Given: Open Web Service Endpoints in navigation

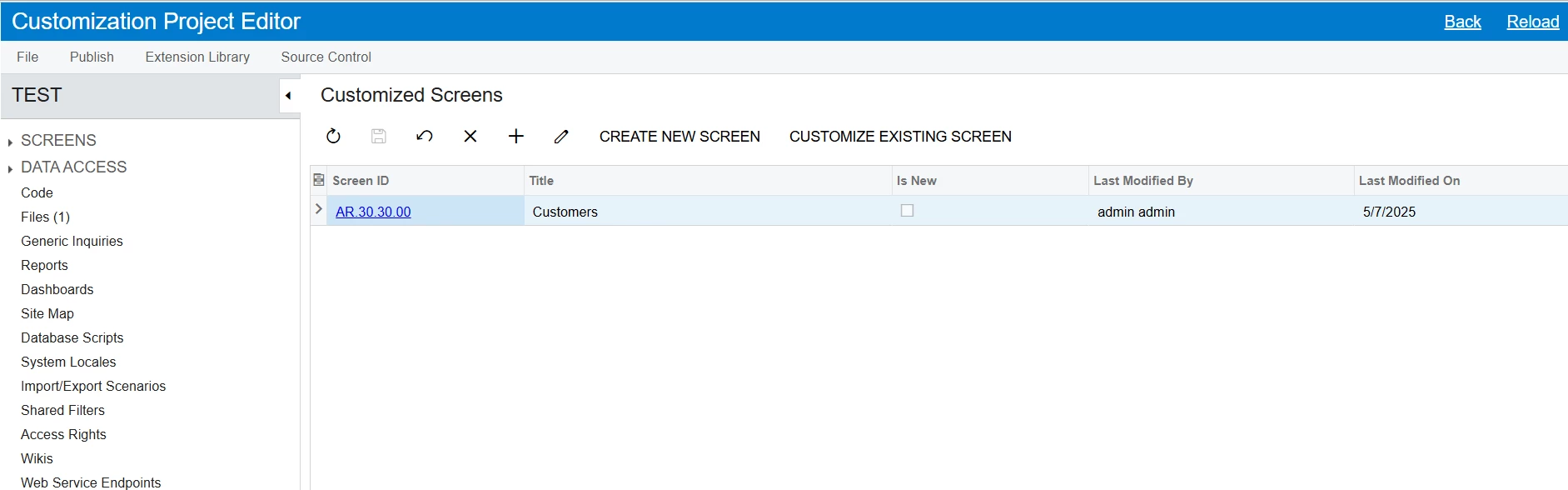Looking at the screenshot, I should [x=91, y=482].
